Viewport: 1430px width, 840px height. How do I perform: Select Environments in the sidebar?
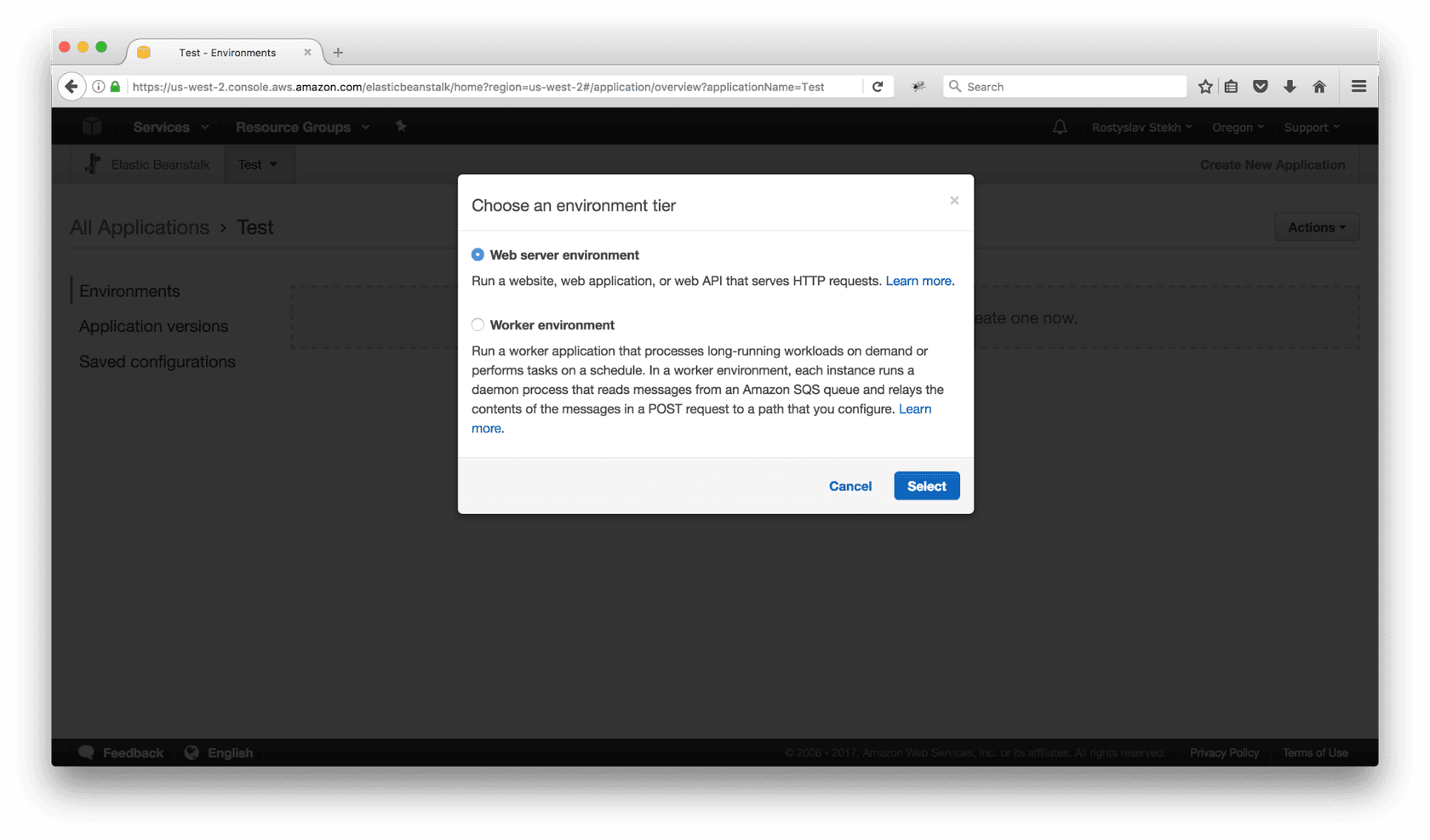click(x=129, y=291)
